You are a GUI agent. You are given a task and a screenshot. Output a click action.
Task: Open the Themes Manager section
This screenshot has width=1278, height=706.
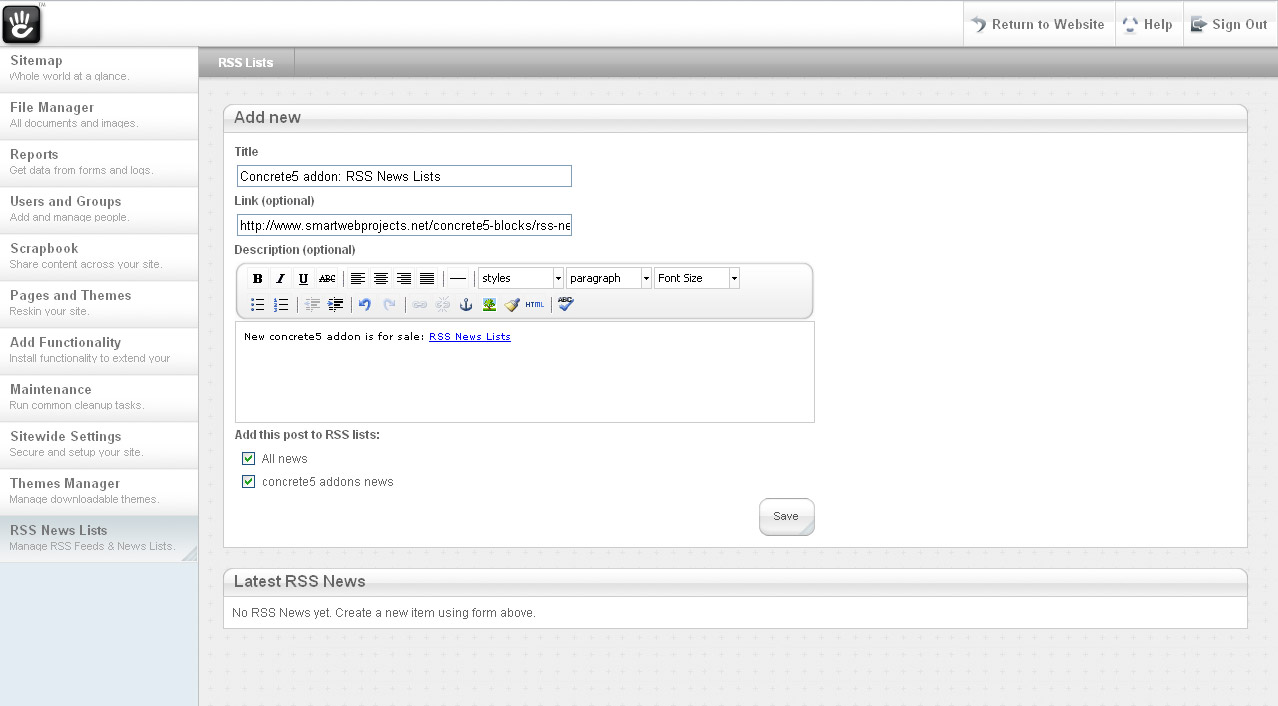pyautogui.click(x=99, y=492)
